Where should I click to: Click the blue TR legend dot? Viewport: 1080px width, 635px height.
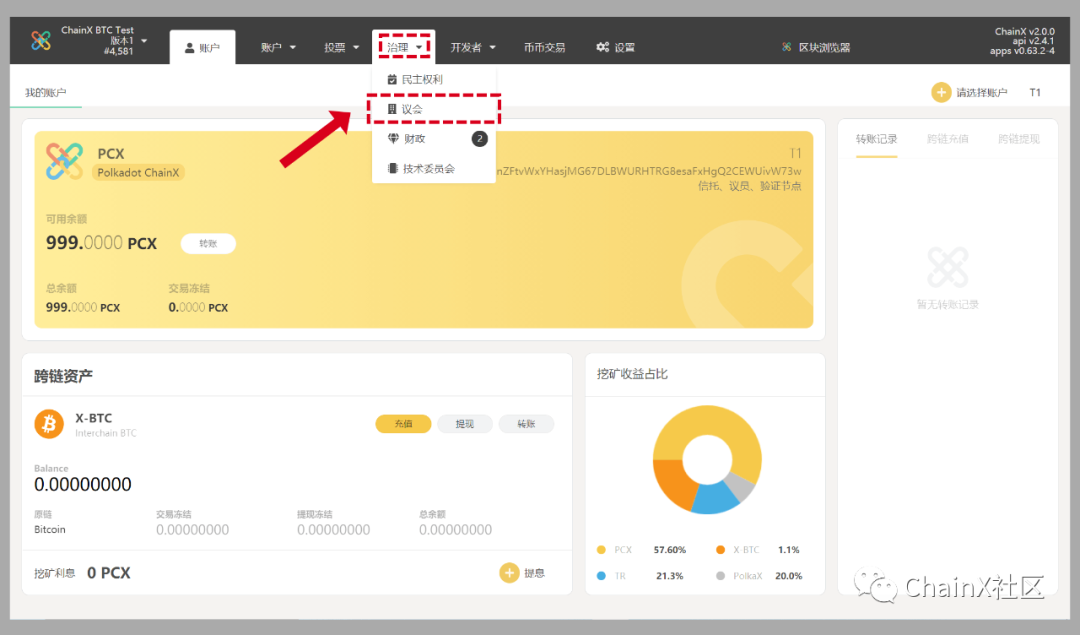[601, 576]
